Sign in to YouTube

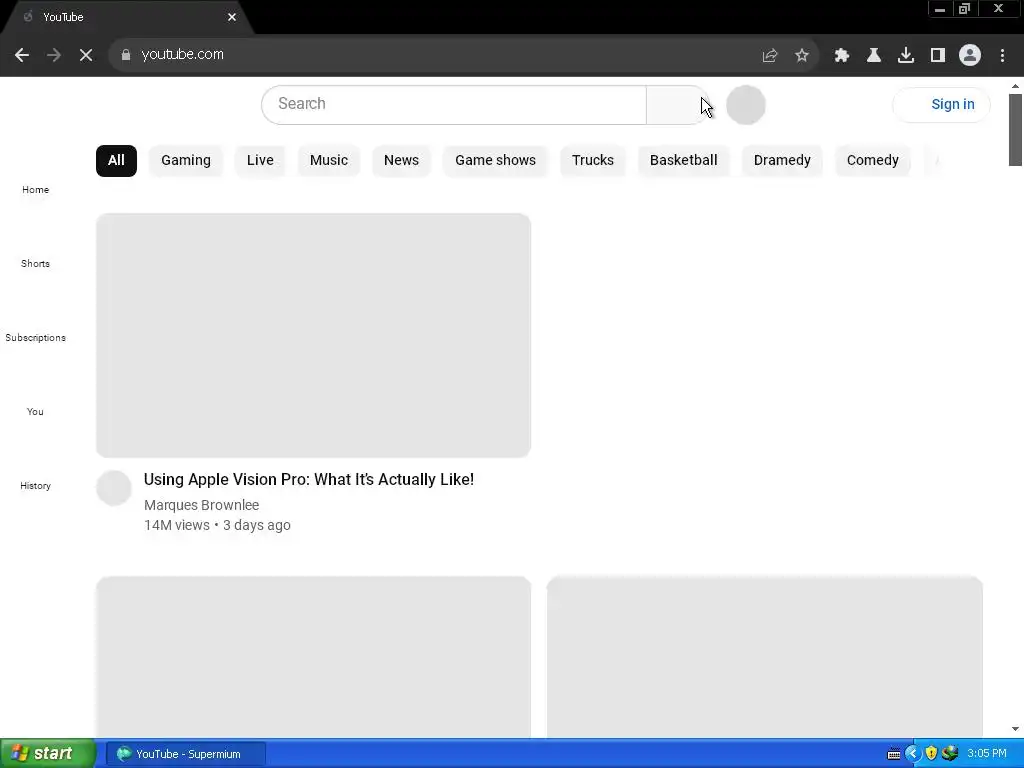(942, 104)
